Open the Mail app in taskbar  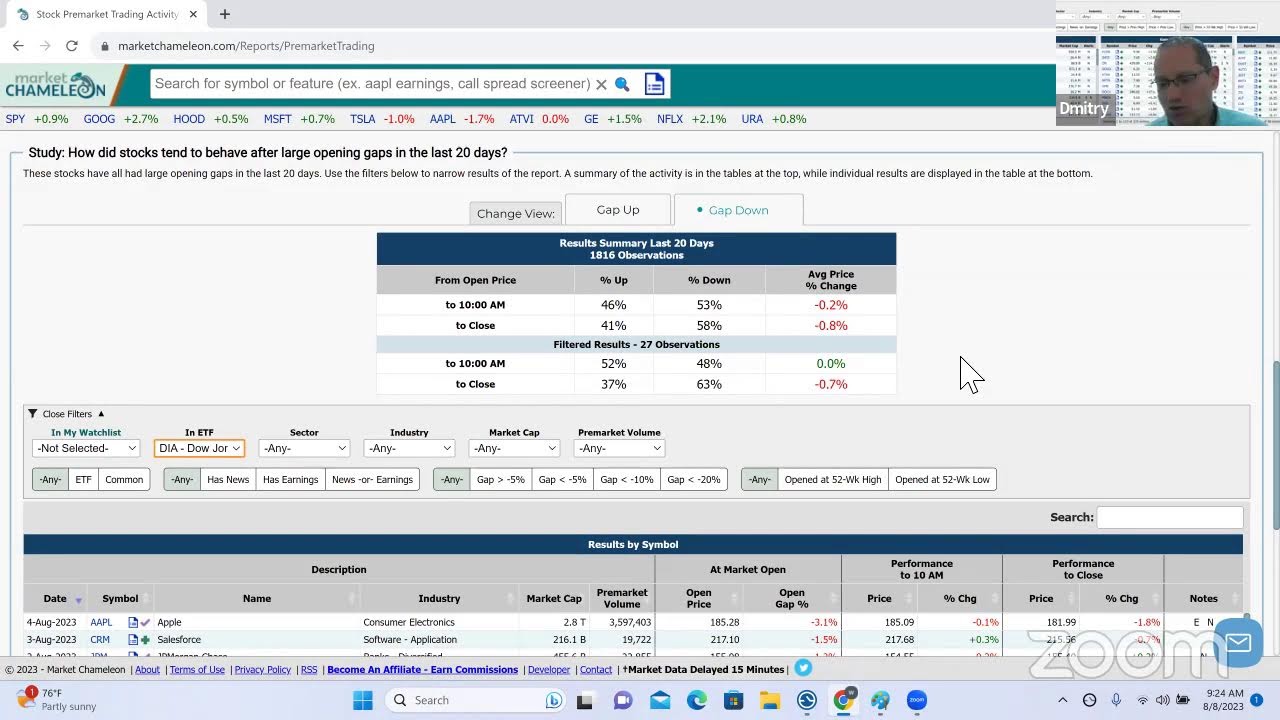(660, 700)
